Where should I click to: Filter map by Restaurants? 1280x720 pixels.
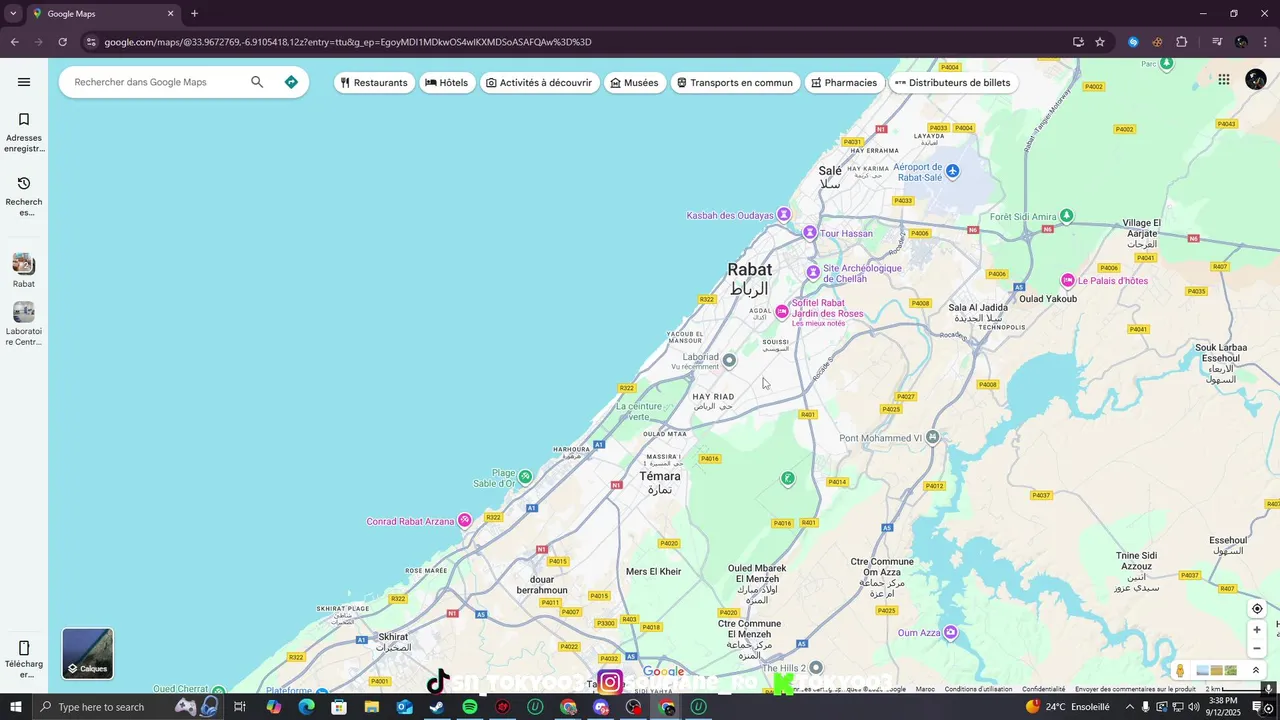pyautogui.click(x=374, y=83)
